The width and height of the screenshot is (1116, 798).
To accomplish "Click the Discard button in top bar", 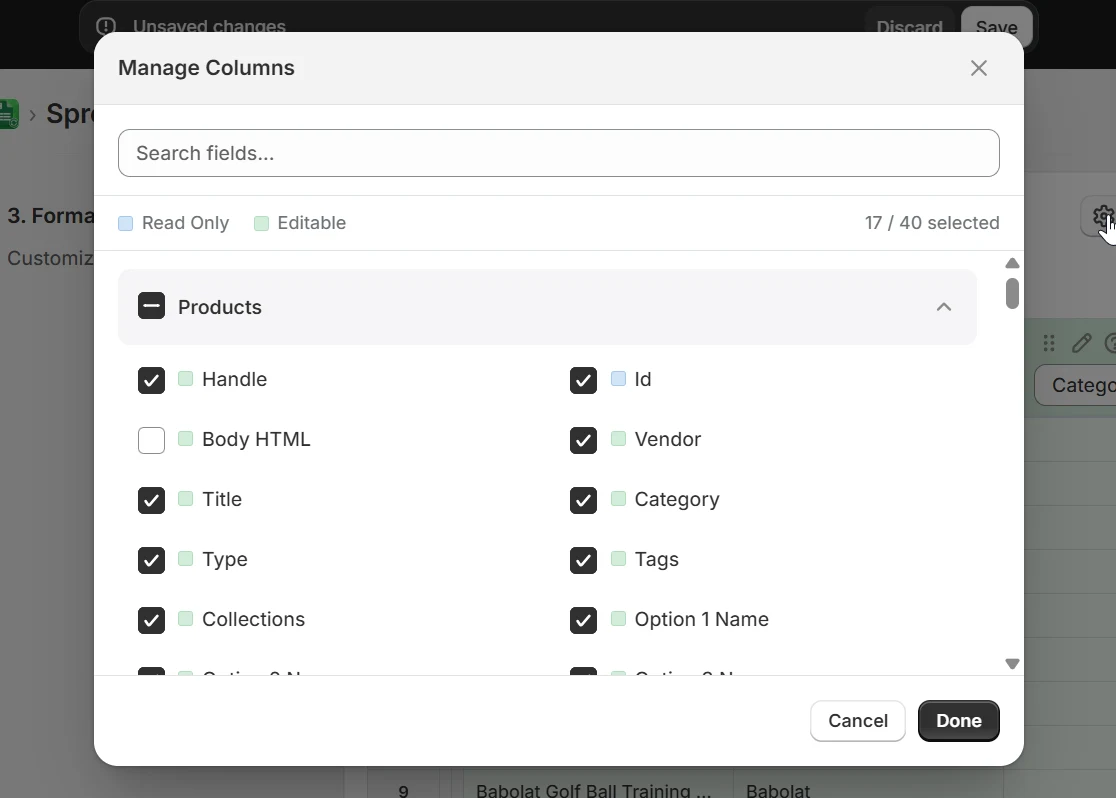I will [x=909, y=27].
